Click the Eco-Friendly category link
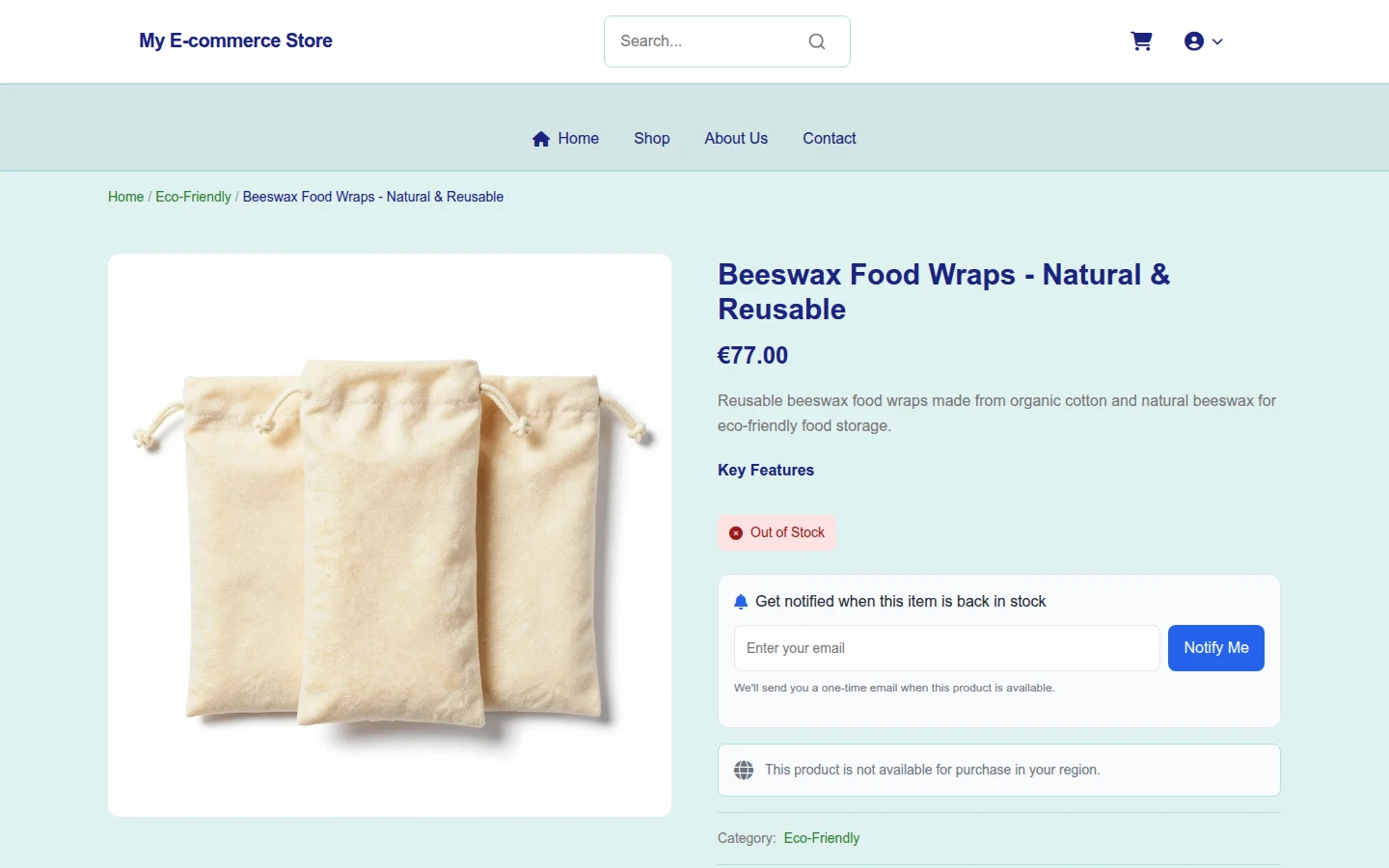 [x=822, y=838]
